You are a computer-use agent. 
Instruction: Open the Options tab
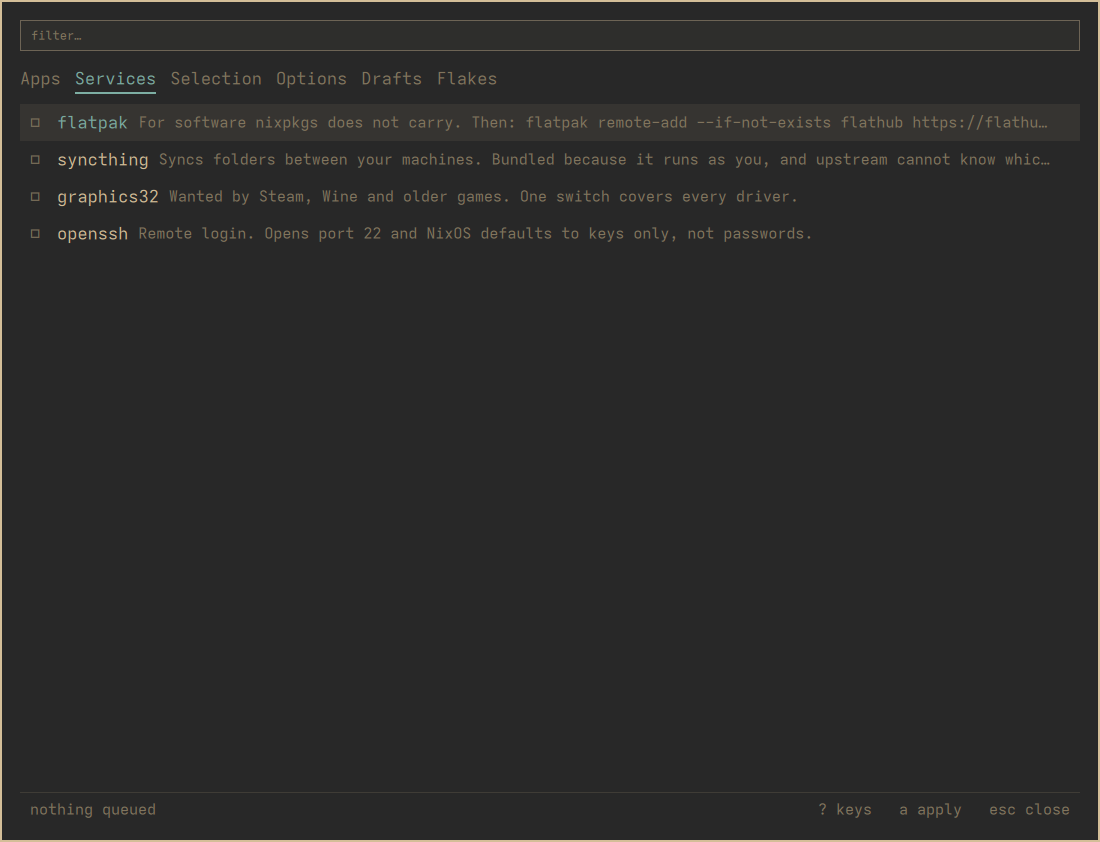click(311, 79)
